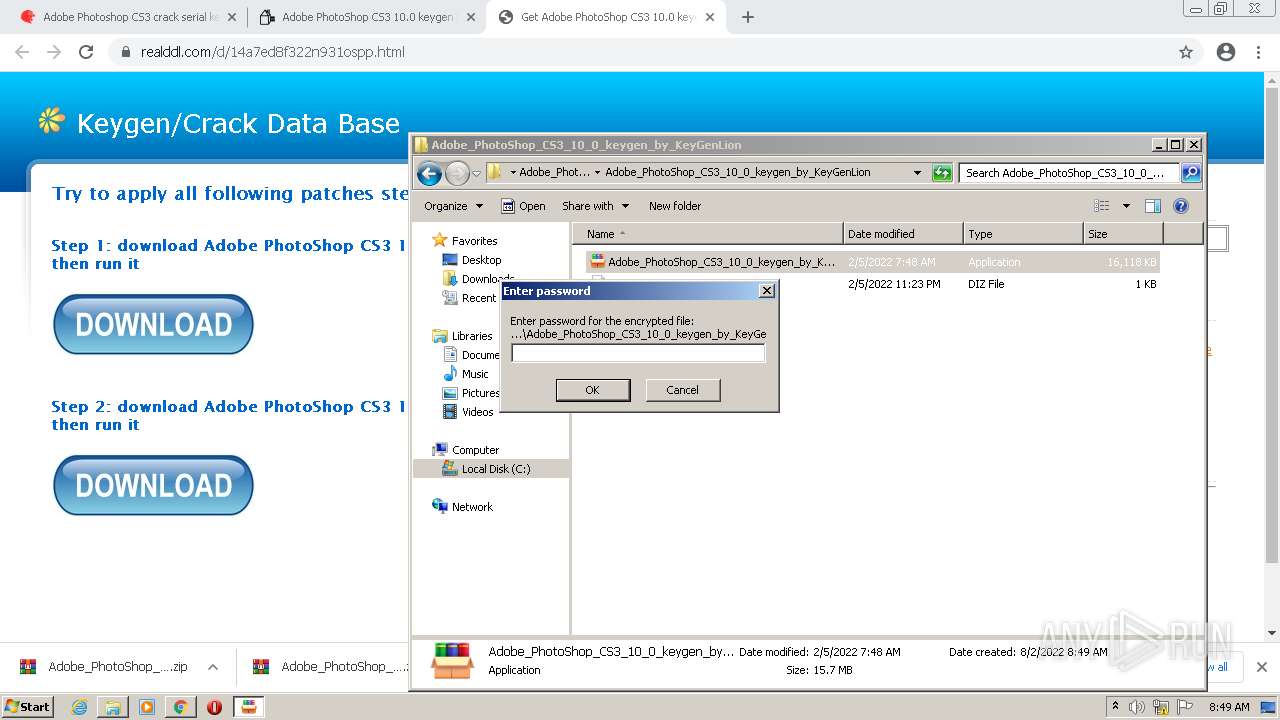Open the recent locations dropdown arrow in Explorer
Viewport: 1280px width, 720px height.
click(x=477, y=173)
